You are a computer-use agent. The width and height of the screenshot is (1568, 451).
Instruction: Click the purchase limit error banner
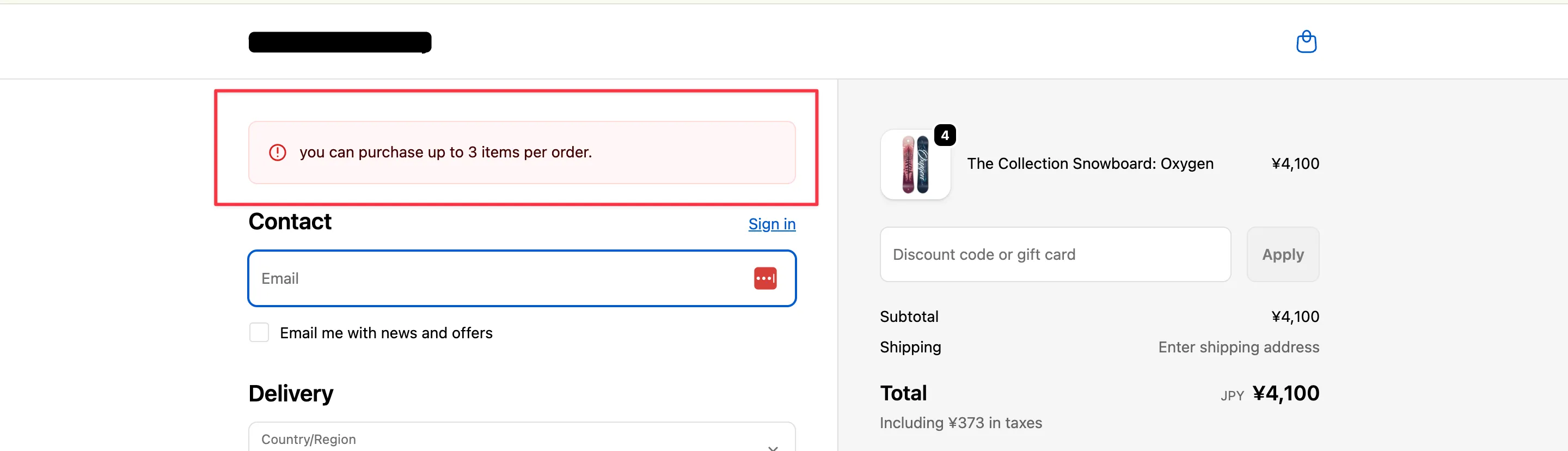521,152
